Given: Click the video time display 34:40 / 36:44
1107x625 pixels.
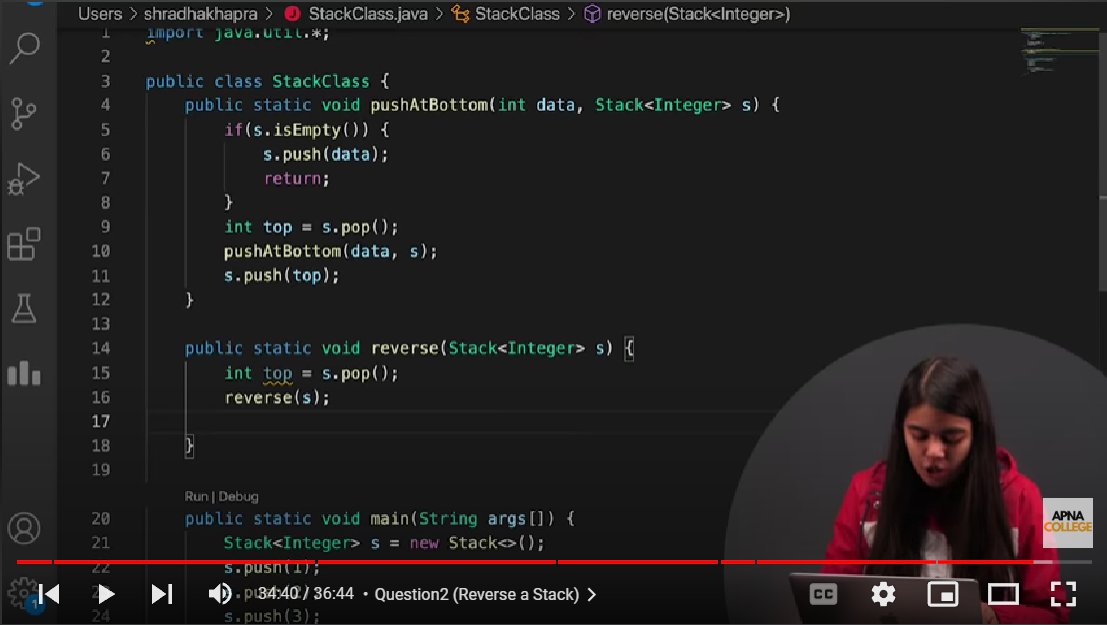Looking at the screenshot, I should point(305,594).
